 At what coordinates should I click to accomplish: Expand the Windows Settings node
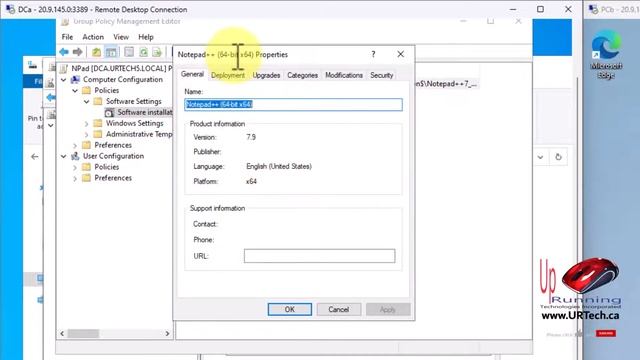[87, 123]
